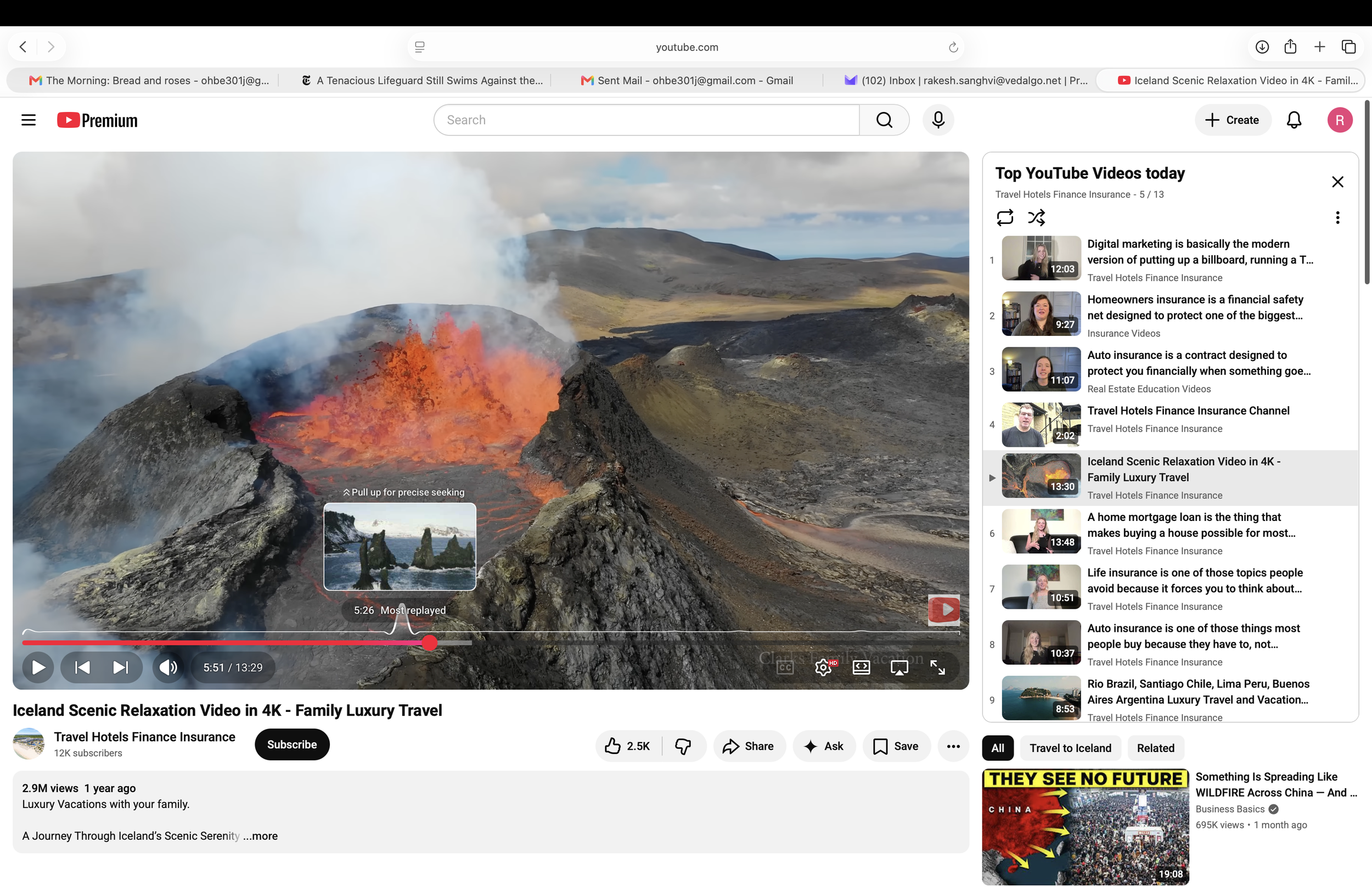Image resolution: width=1372 pixels, height=887 pixels.
Task: Click the Ask button
Action: click(x=824, y=746)
